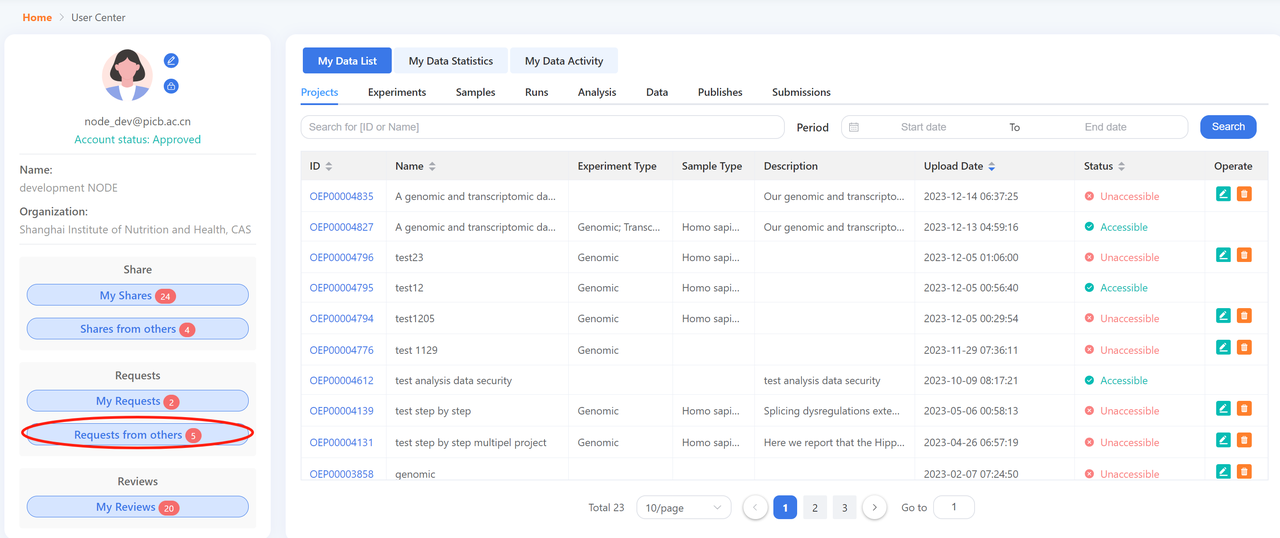Click the ID or Name search field
Viewport: 1280px width, 538px height.
coord(542,127)
